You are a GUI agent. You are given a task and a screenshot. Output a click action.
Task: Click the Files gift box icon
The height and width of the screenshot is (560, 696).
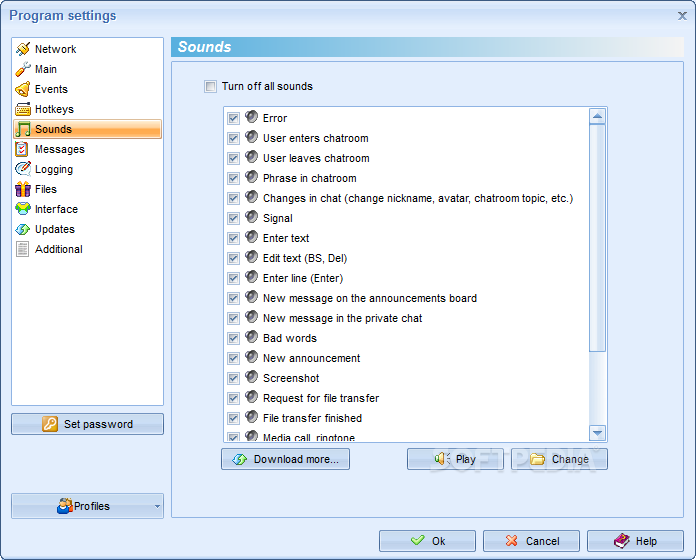tap(23, 189)
